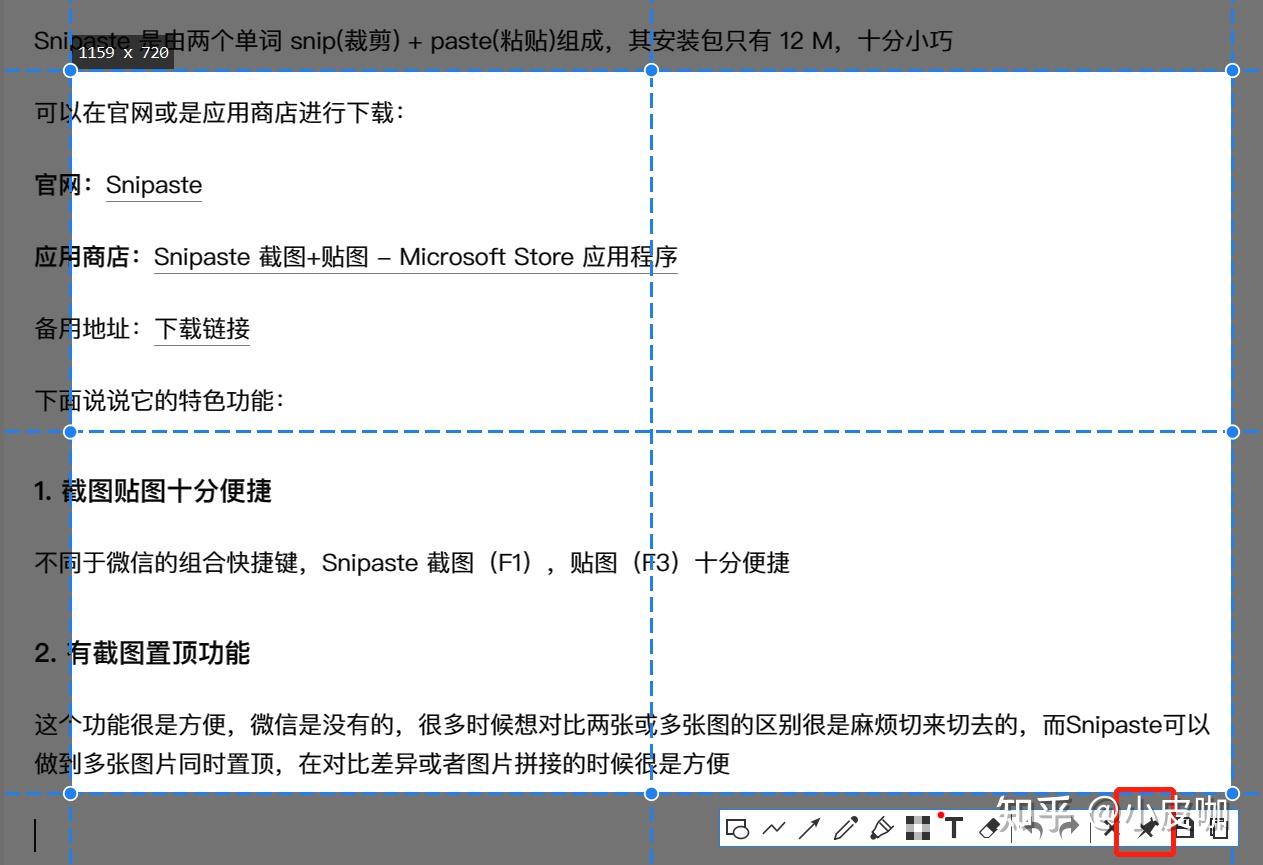The width and height of the screenshot is (1263, 865).
Task: Select the arrow annotation tool
Action: coord(810,828)
